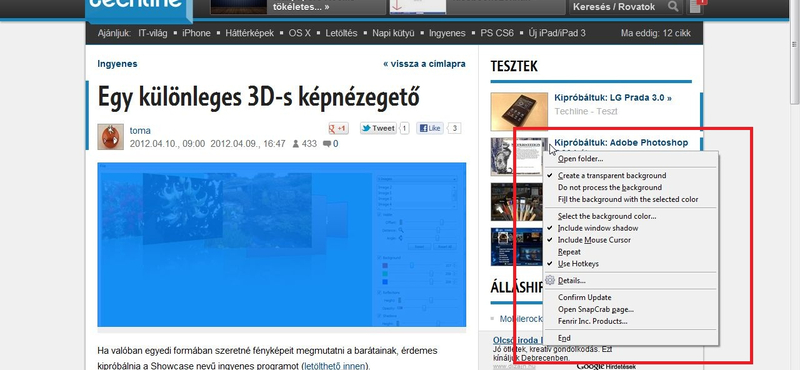Image resolution: width=800 pixels, height=370 pixels.
Task: Click the letölthető innen download link
Action: coord(335,366)
